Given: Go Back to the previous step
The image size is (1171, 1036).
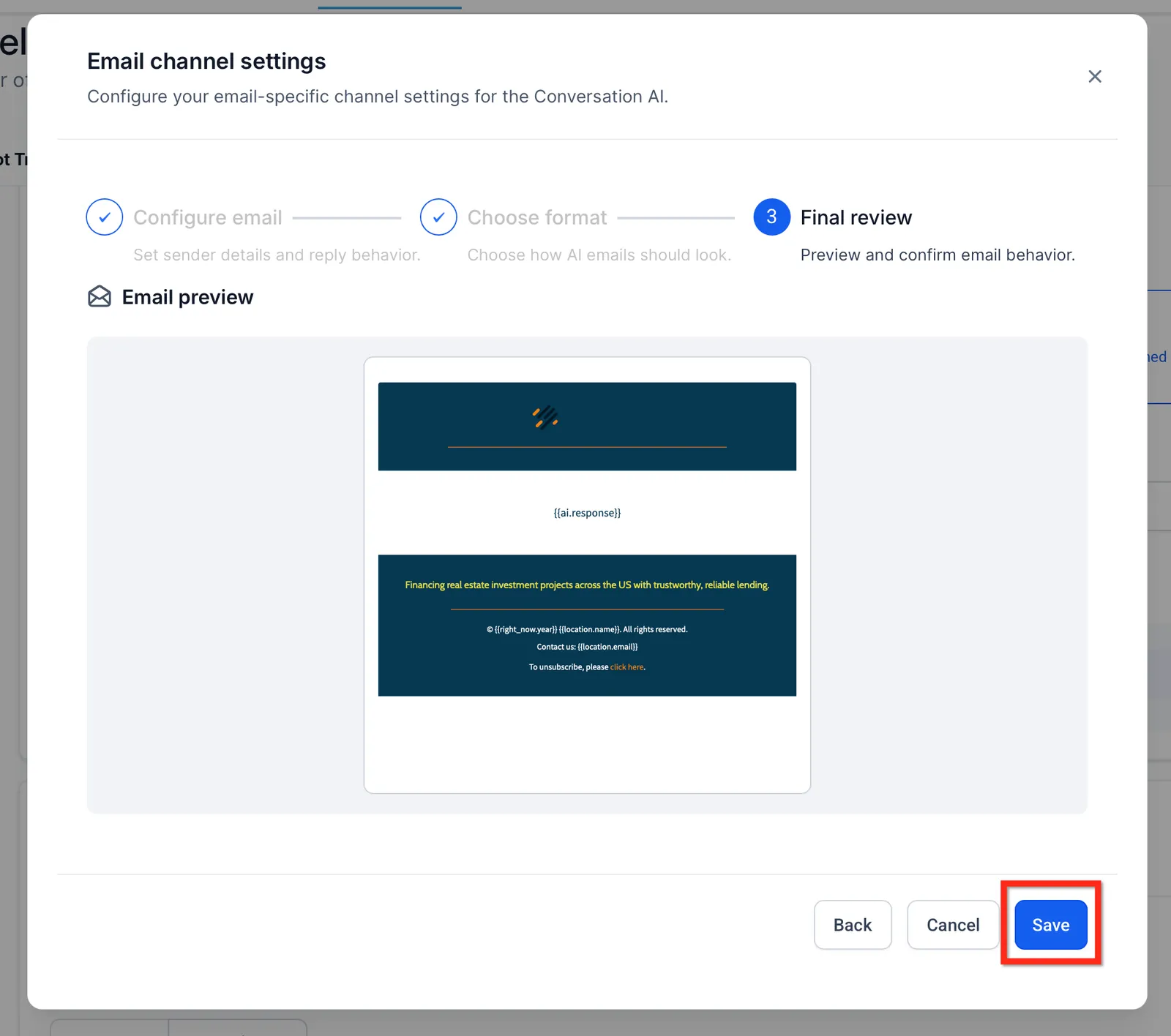Looking at the screenshot, I should coord(853,925).
